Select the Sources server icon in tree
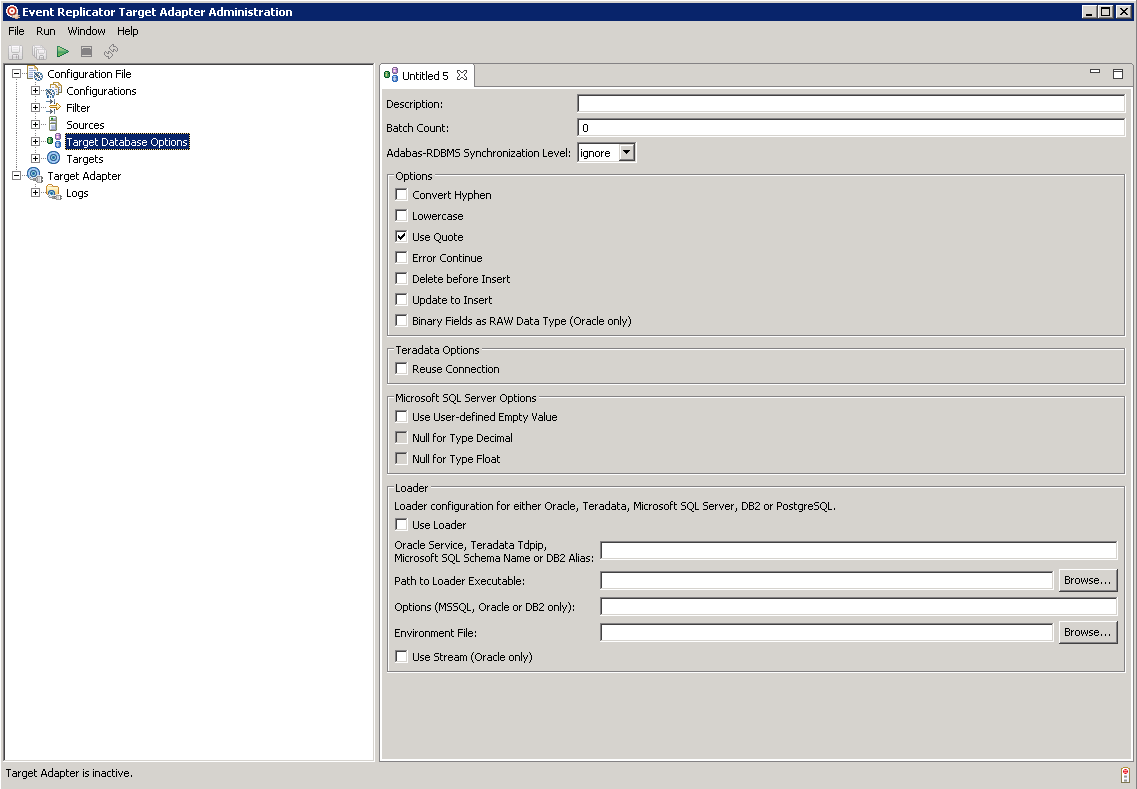 click(x=54, y=125)
